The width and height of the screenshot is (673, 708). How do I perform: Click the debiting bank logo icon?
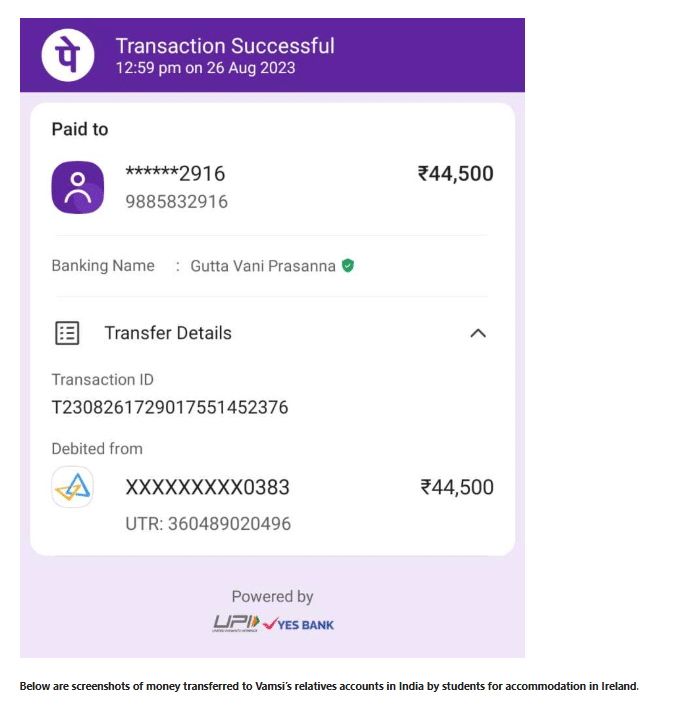(x=72, y=487)
